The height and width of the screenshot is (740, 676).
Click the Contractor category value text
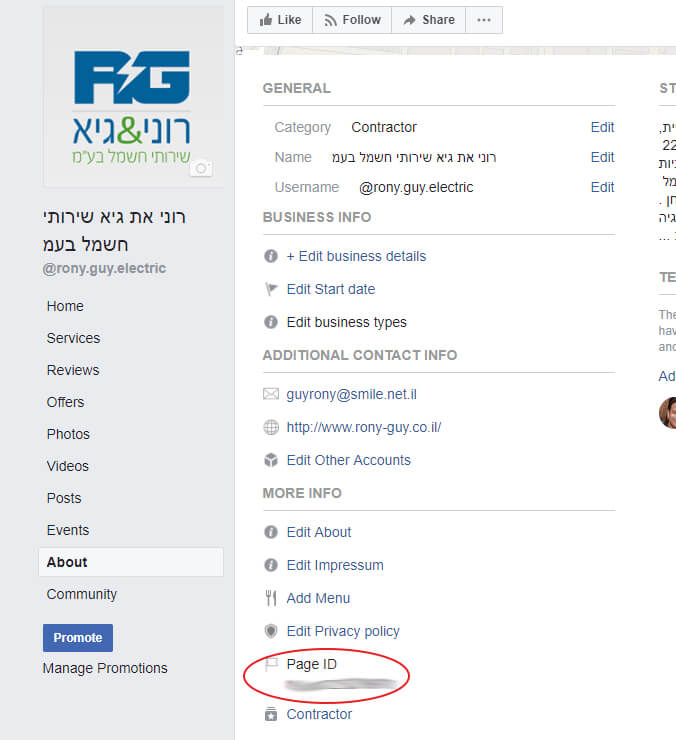pyautogui.click(x=384, y=127)
